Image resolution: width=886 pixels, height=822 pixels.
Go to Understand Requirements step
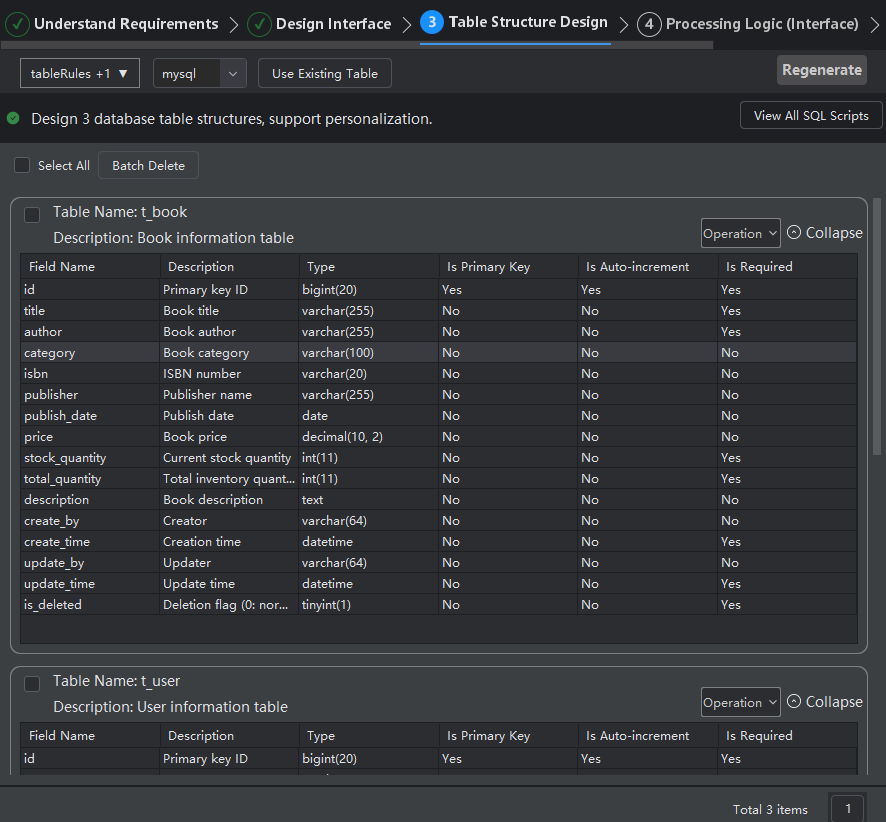tap(126, 24)
